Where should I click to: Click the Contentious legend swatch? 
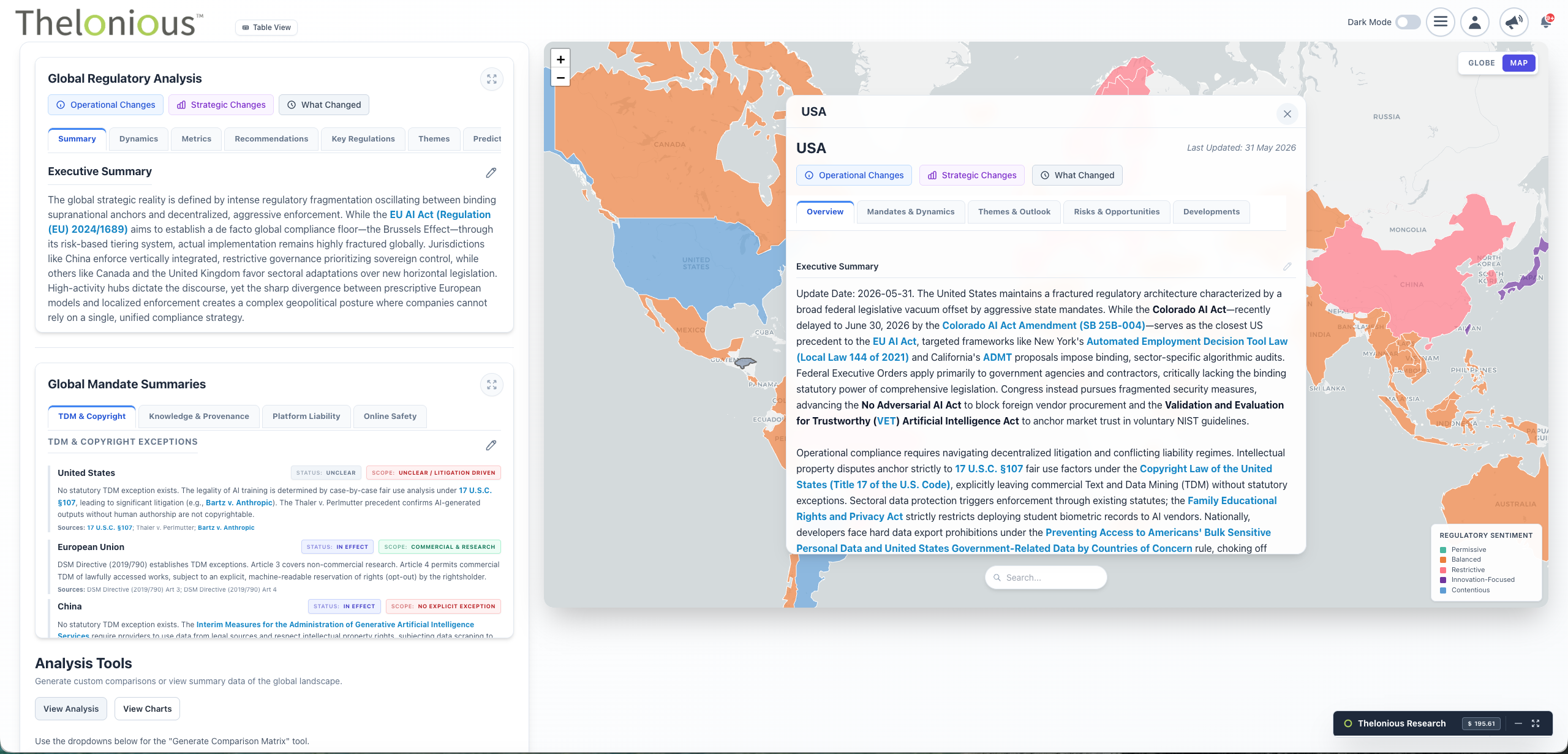coord(1444,590)
